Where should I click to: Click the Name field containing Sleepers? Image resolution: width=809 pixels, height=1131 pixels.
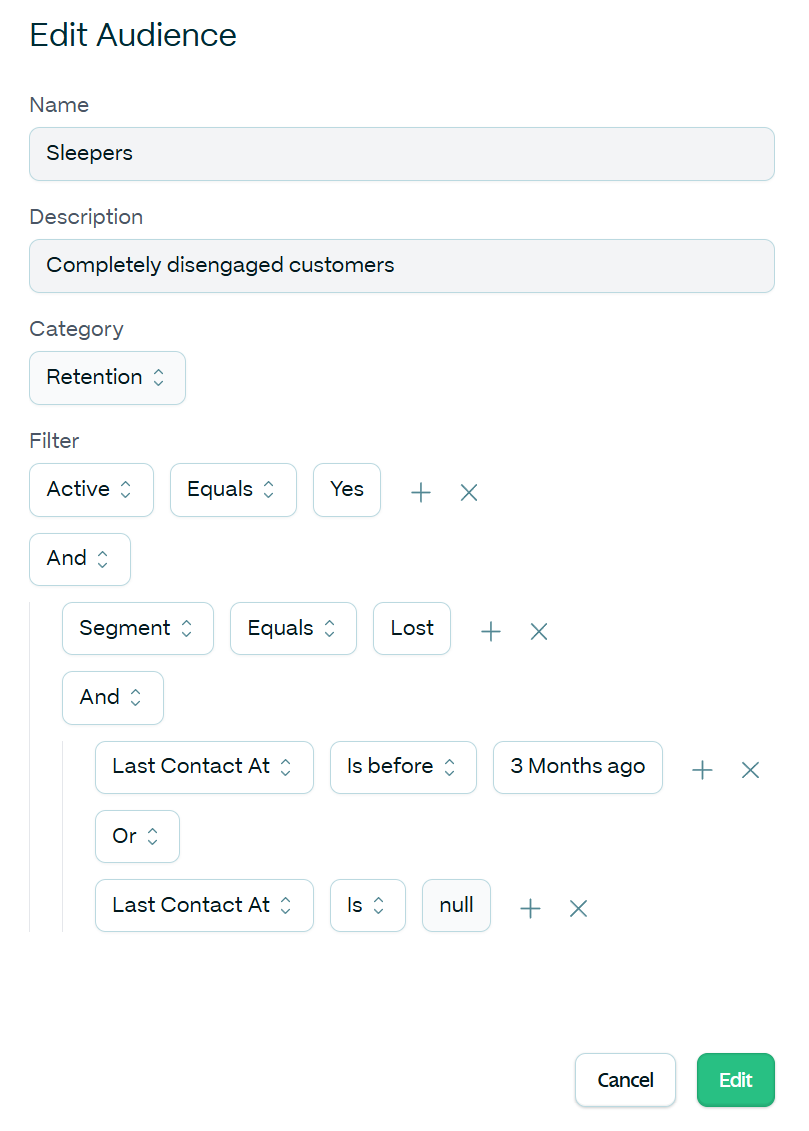401,154
